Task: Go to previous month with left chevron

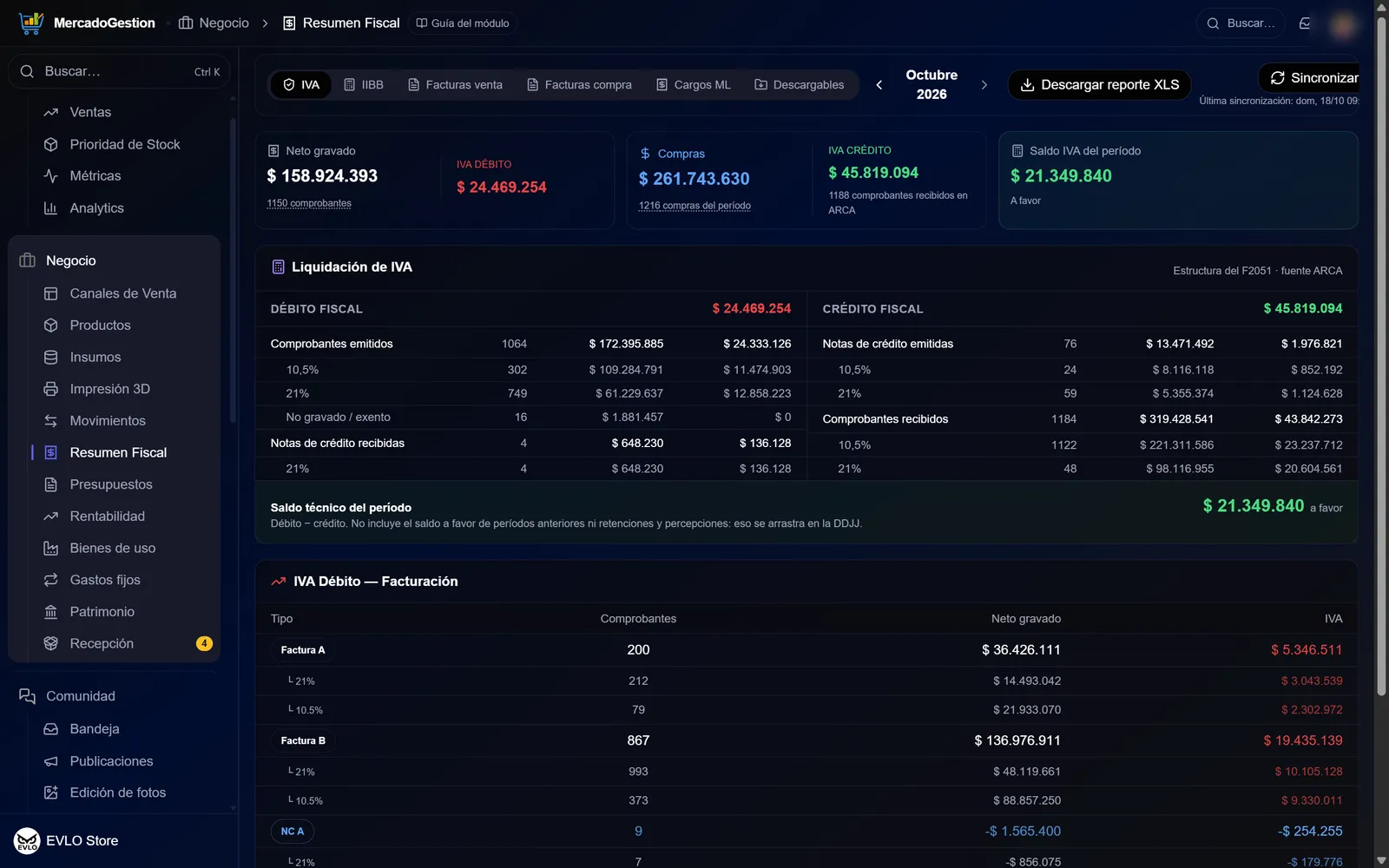Action: pos(879,85)
